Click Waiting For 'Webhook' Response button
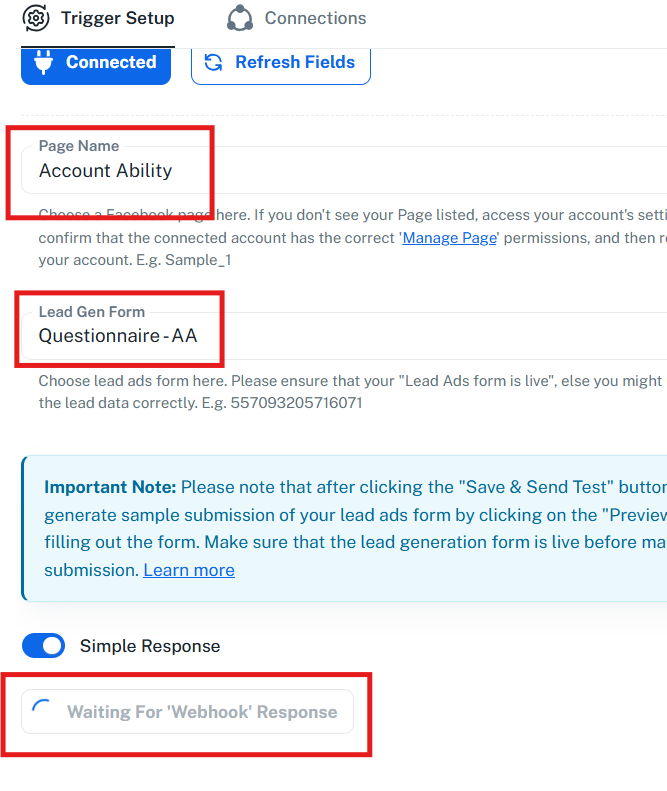Viewport: 667px width, 791px height. tap(188, 712)
